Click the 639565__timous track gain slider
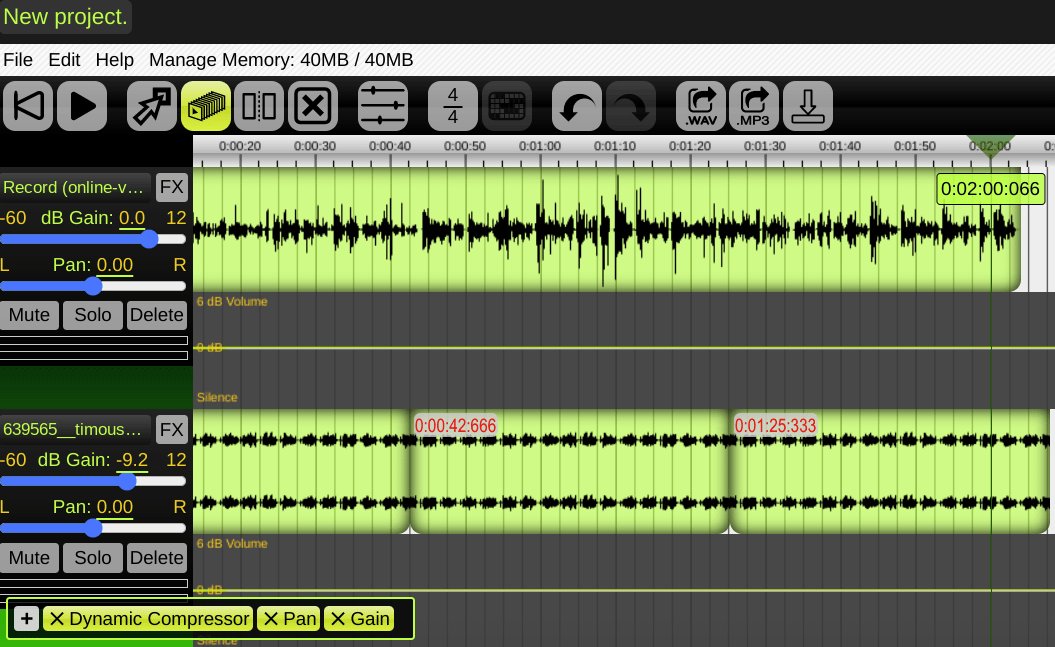 coord(93,481)
